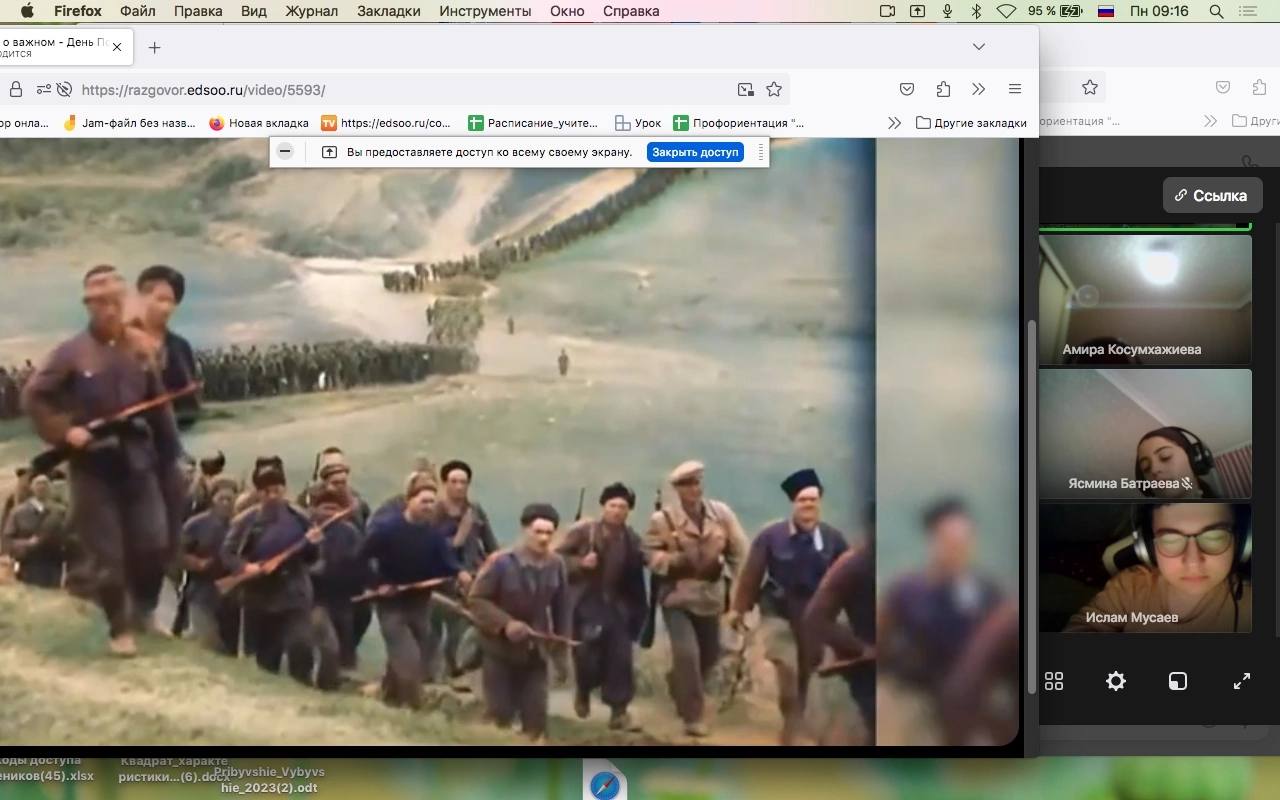This screenshot has width=1280, height=800.
Task: Open the Новая вкладка bookmark
Action: (x=259, y=123)
